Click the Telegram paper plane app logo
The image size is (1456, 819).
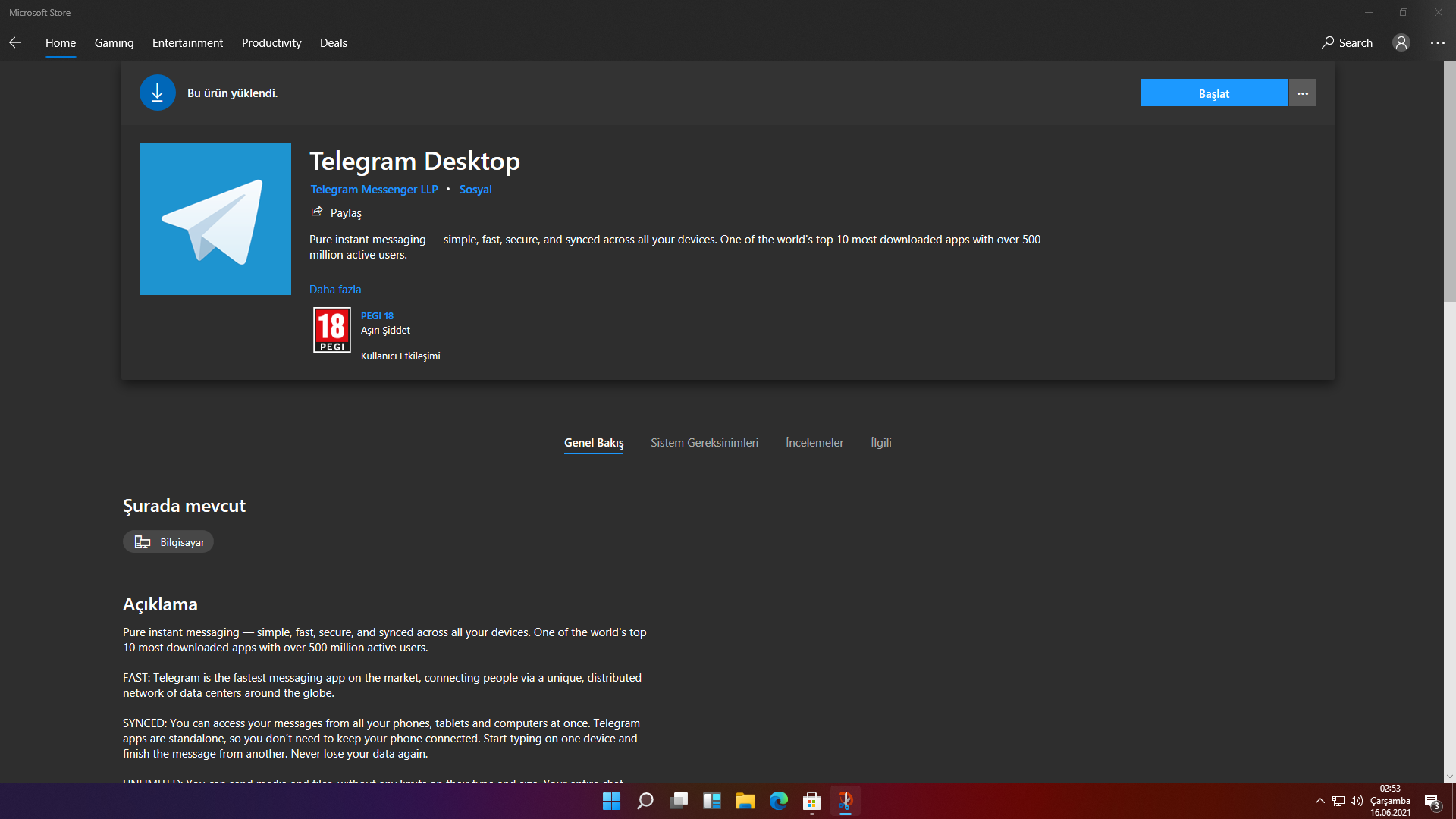coord(215,219)
